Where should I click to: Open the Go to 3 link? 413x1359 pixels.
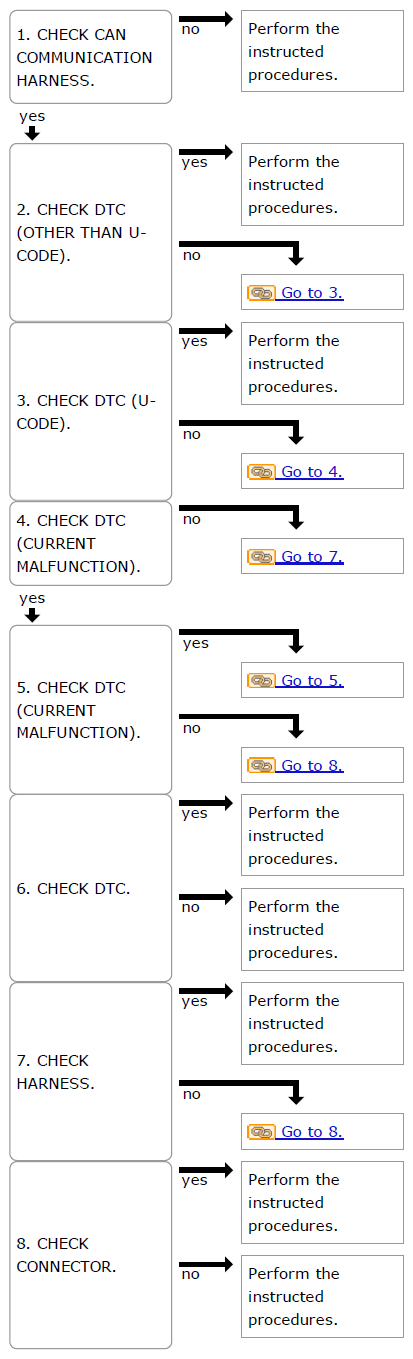[x=312, y=293]
